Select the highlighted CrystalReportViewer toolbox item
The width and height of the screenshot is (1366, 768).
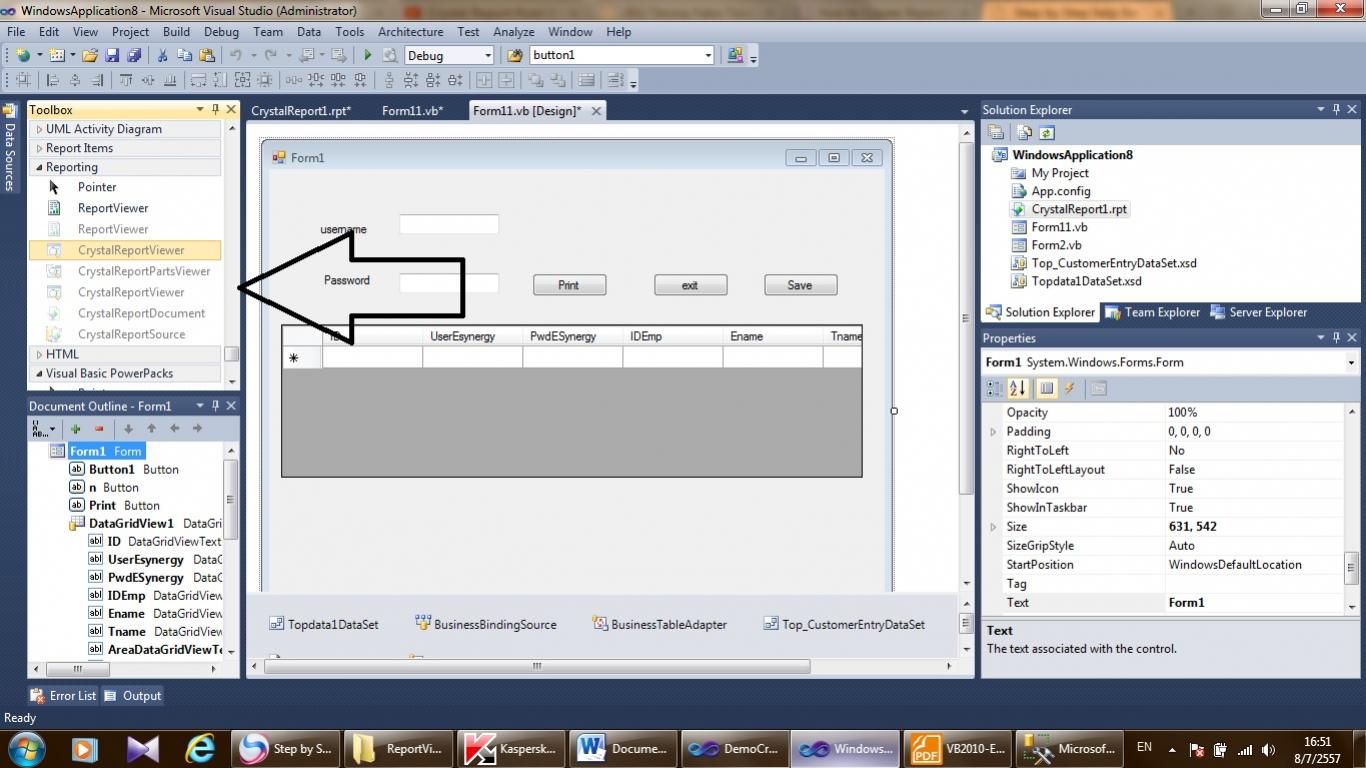click(x=125, y=250)
